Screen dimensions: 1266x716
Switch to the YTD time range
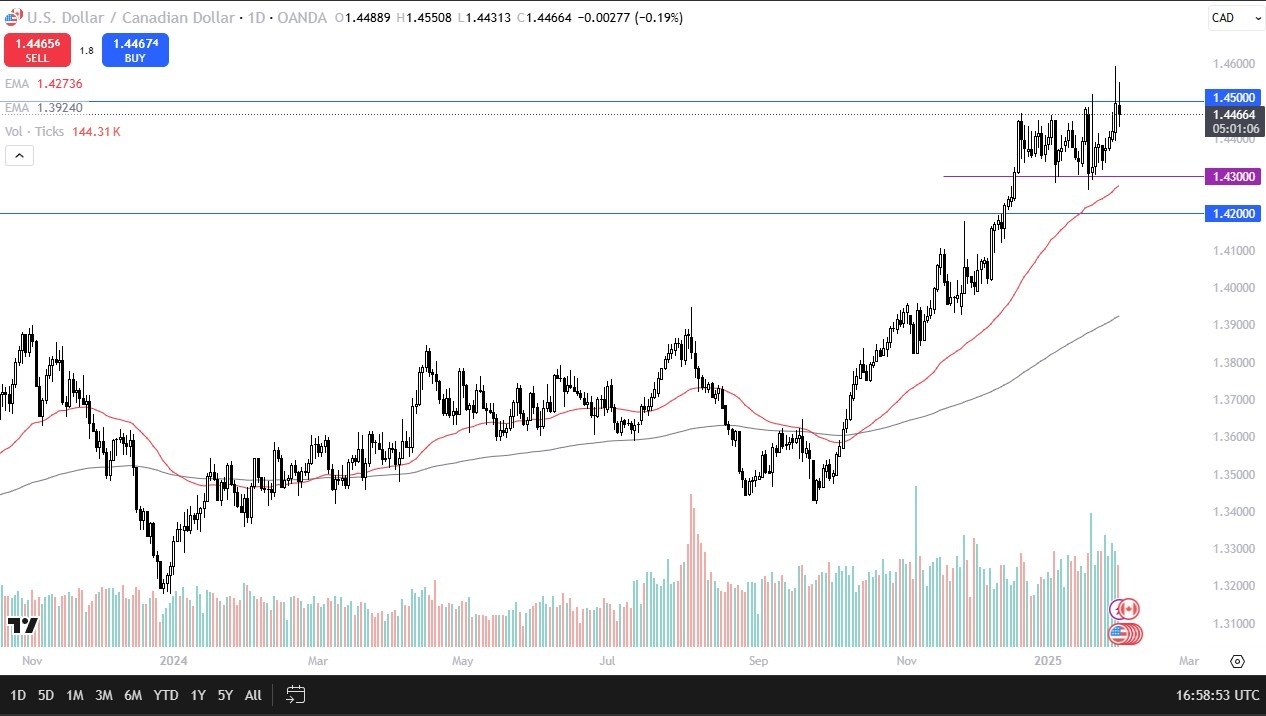click(x=166, y=695)
